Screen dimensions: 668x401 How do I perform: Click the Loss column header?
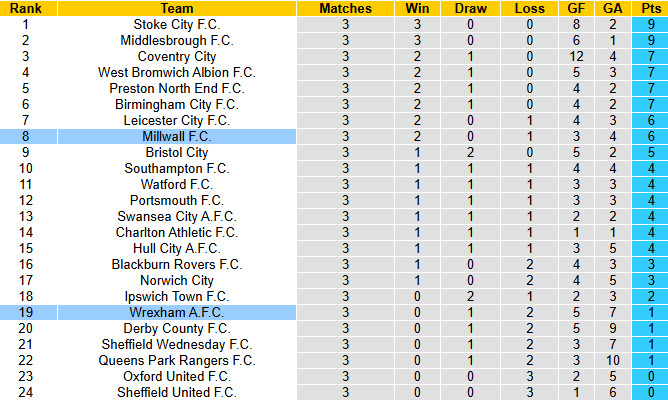[x=528, y=8]
